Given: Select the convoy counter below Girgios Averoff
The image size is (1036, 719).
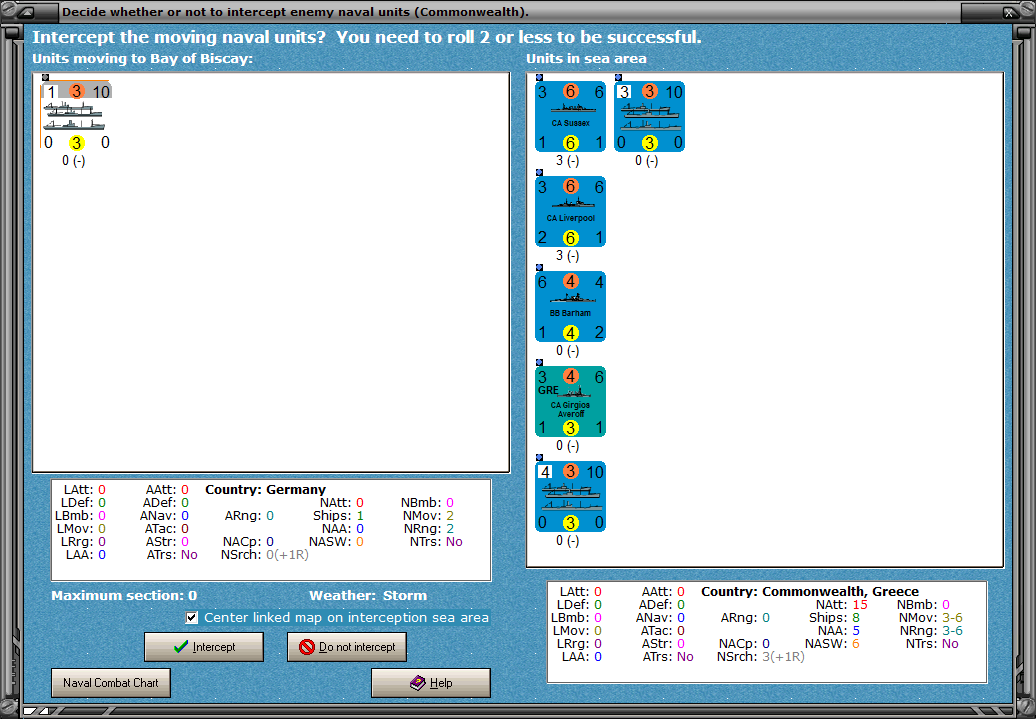Looking at the screenshot, I should click(x=570, y=497).
